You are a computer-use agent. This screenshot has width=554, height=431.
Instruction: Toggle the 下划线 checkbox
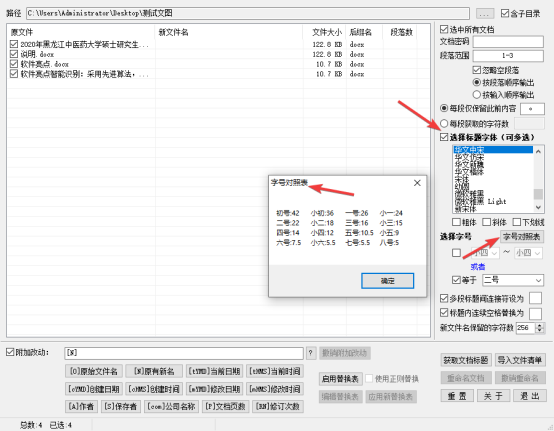pos(517,222)
